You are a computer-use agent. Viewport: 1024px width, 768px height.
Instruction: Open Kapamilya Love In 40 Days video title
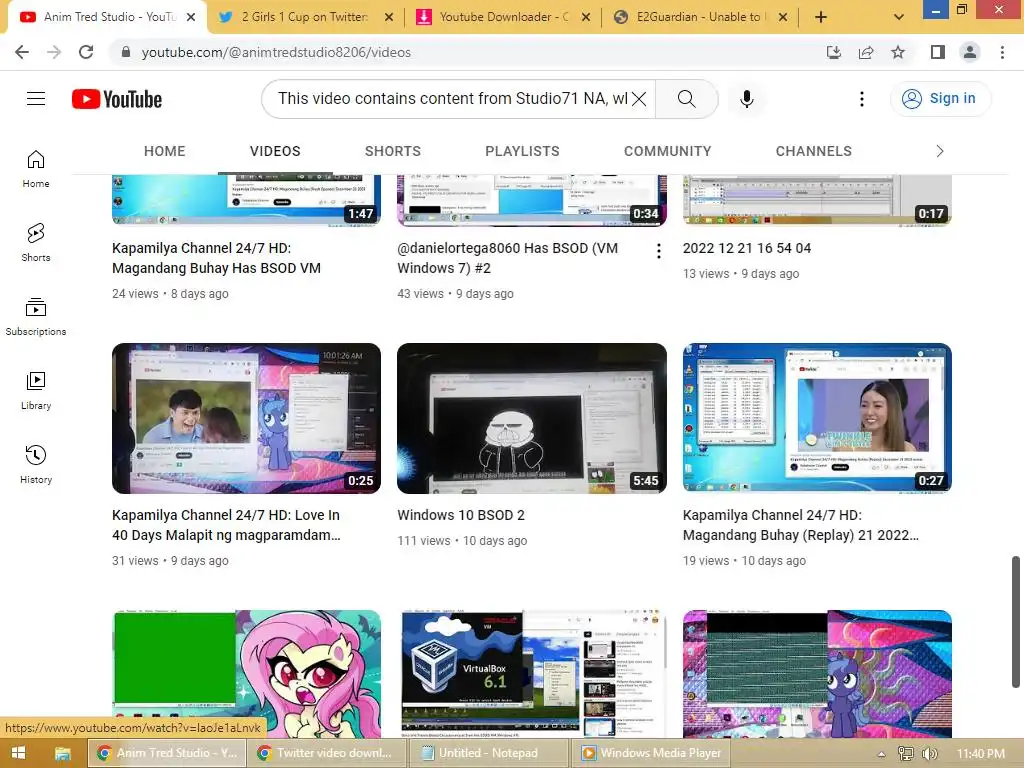pos(226,525)
